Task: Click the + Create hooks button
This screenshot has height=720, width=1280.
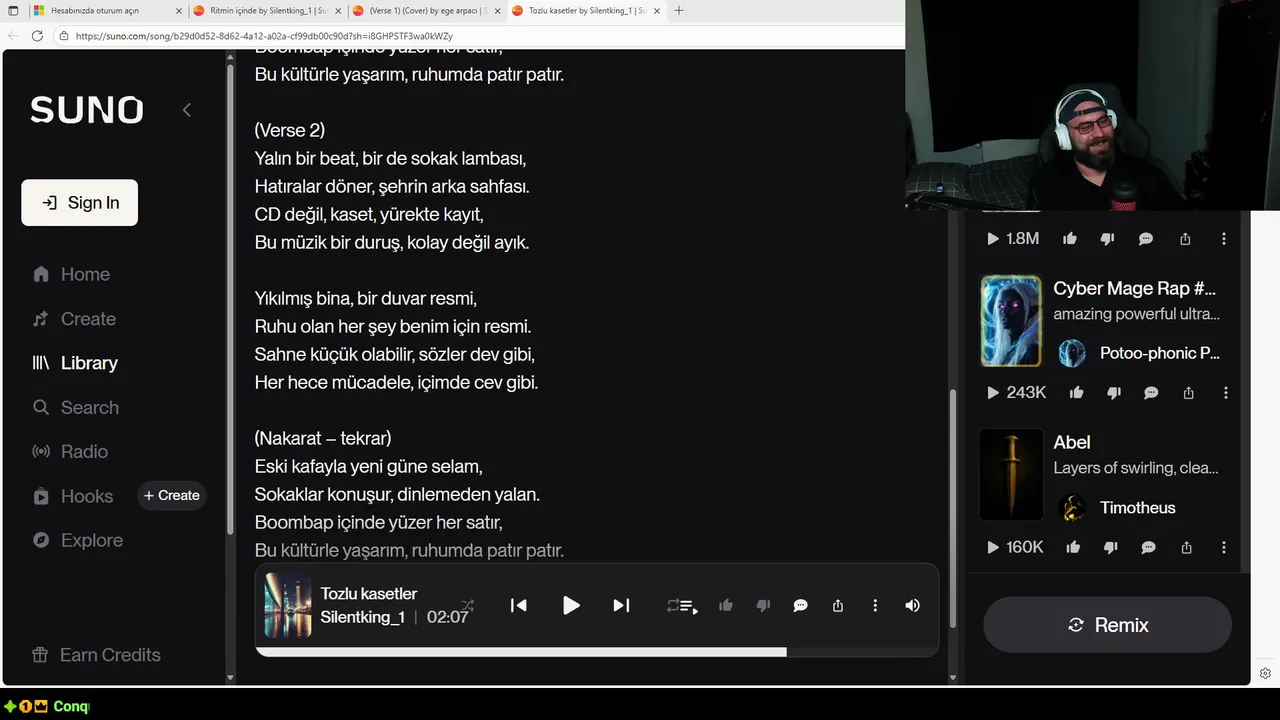Action: [171, 495]
